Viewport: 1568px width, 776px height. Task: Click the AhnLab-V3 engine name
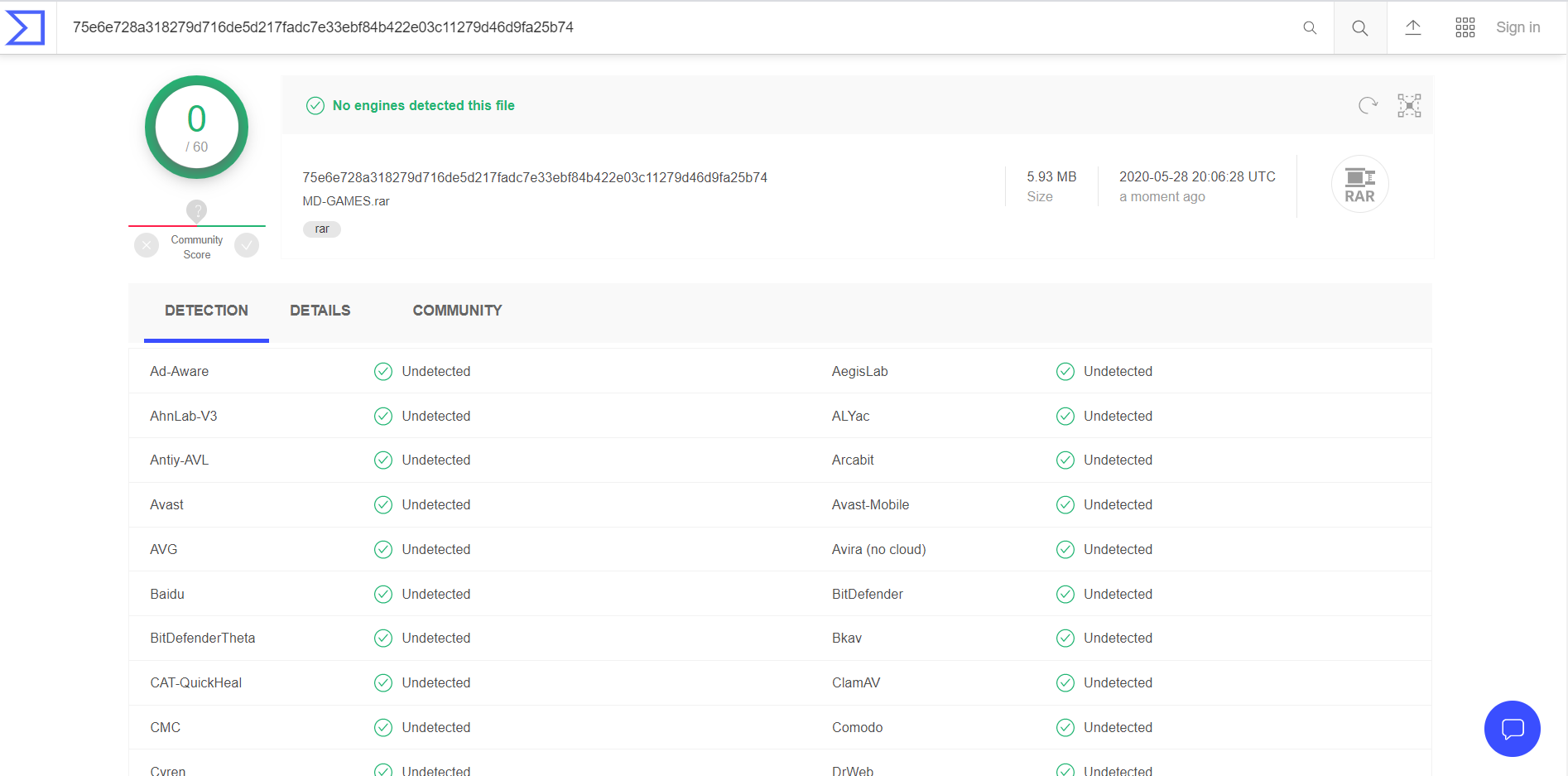coord(184,416)
